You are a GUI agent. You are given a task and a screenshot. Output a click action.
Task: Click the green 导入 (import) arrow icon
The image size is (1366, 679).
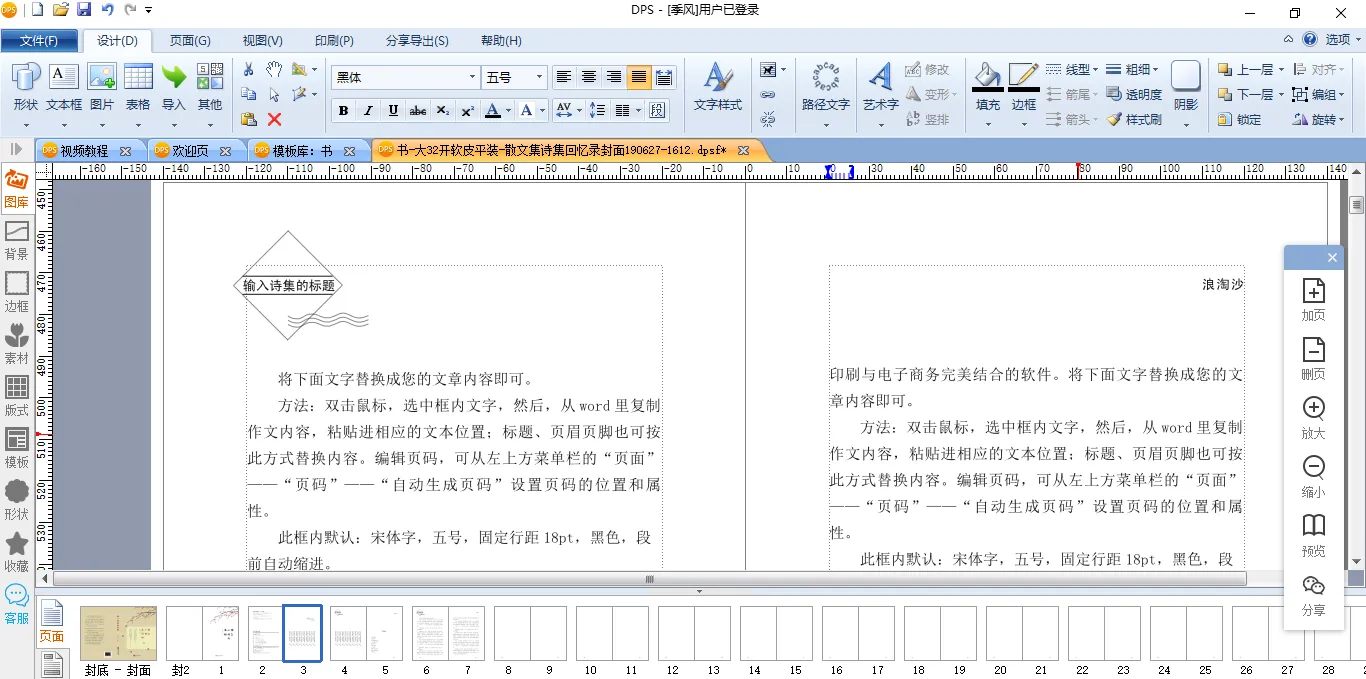pyautogui.click(x=174, y=78)
